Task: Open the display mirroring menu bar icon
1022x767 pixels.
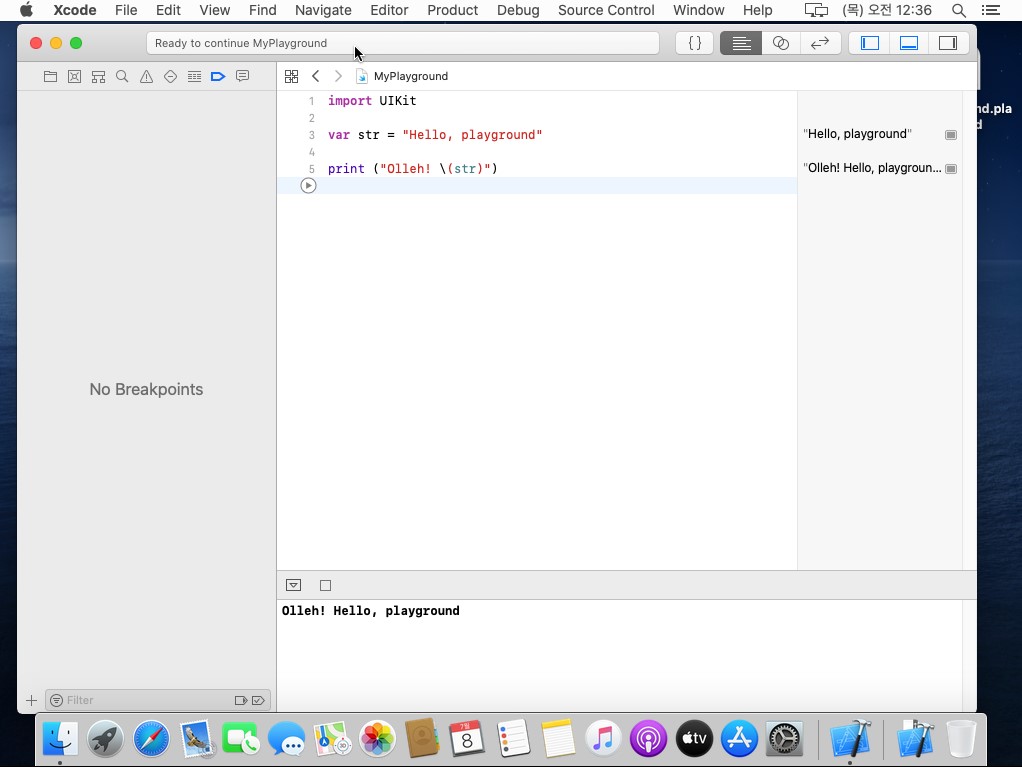Action: coord(816,10)
